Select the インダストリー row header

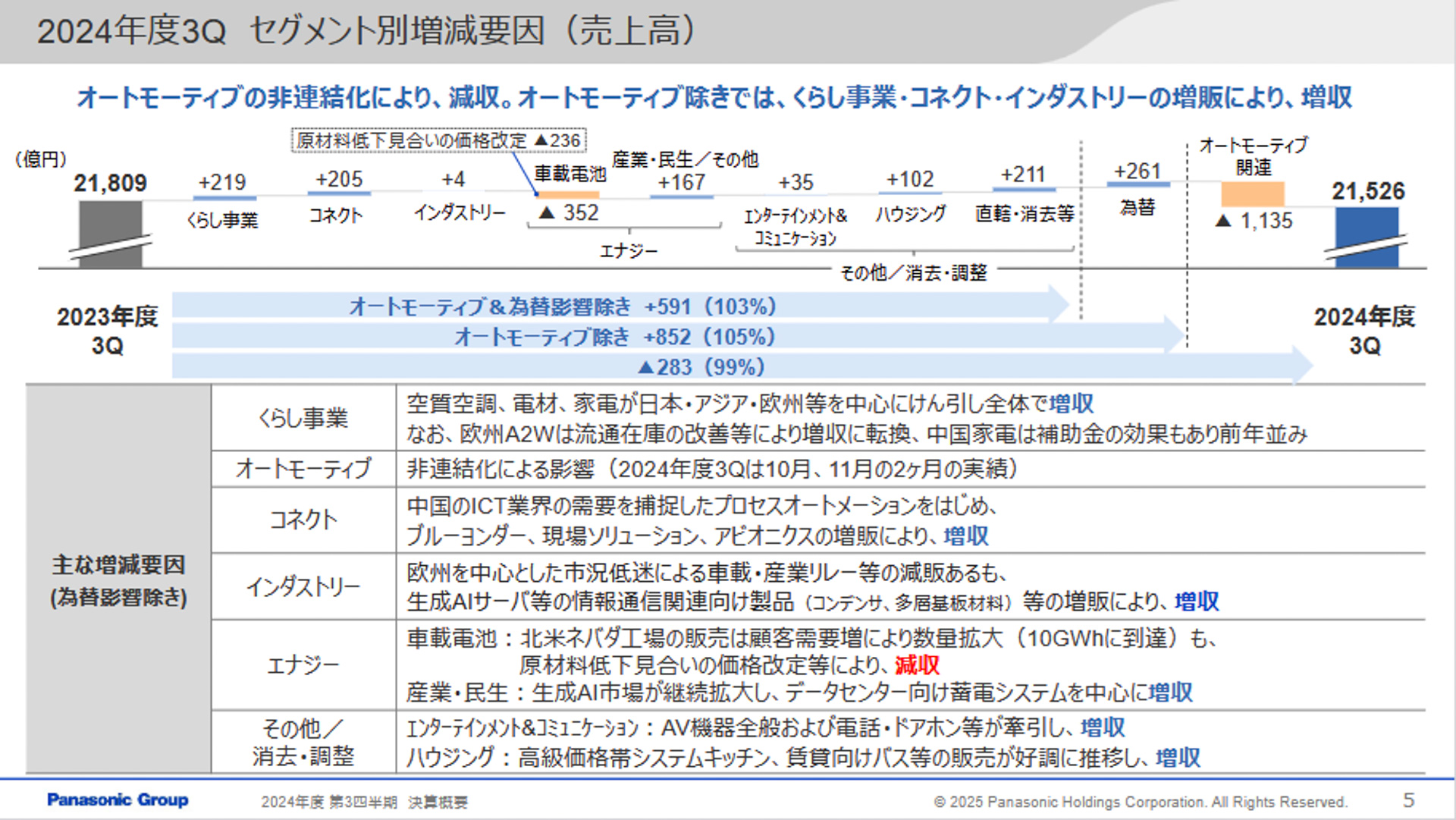click(x=303, y=586)
